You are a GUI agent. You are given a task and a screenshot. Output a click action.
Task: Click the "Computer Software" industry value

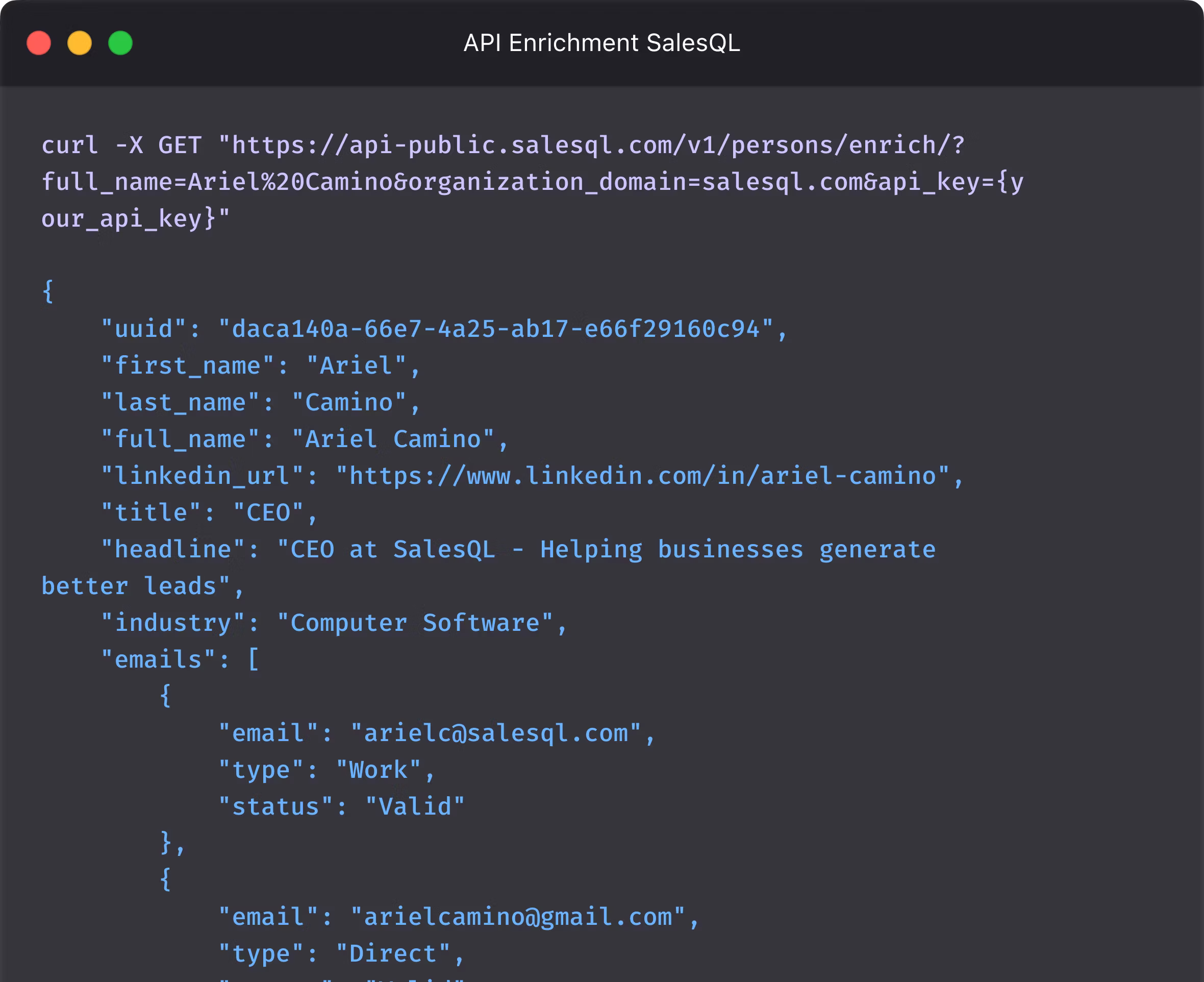tap(415, 623)
